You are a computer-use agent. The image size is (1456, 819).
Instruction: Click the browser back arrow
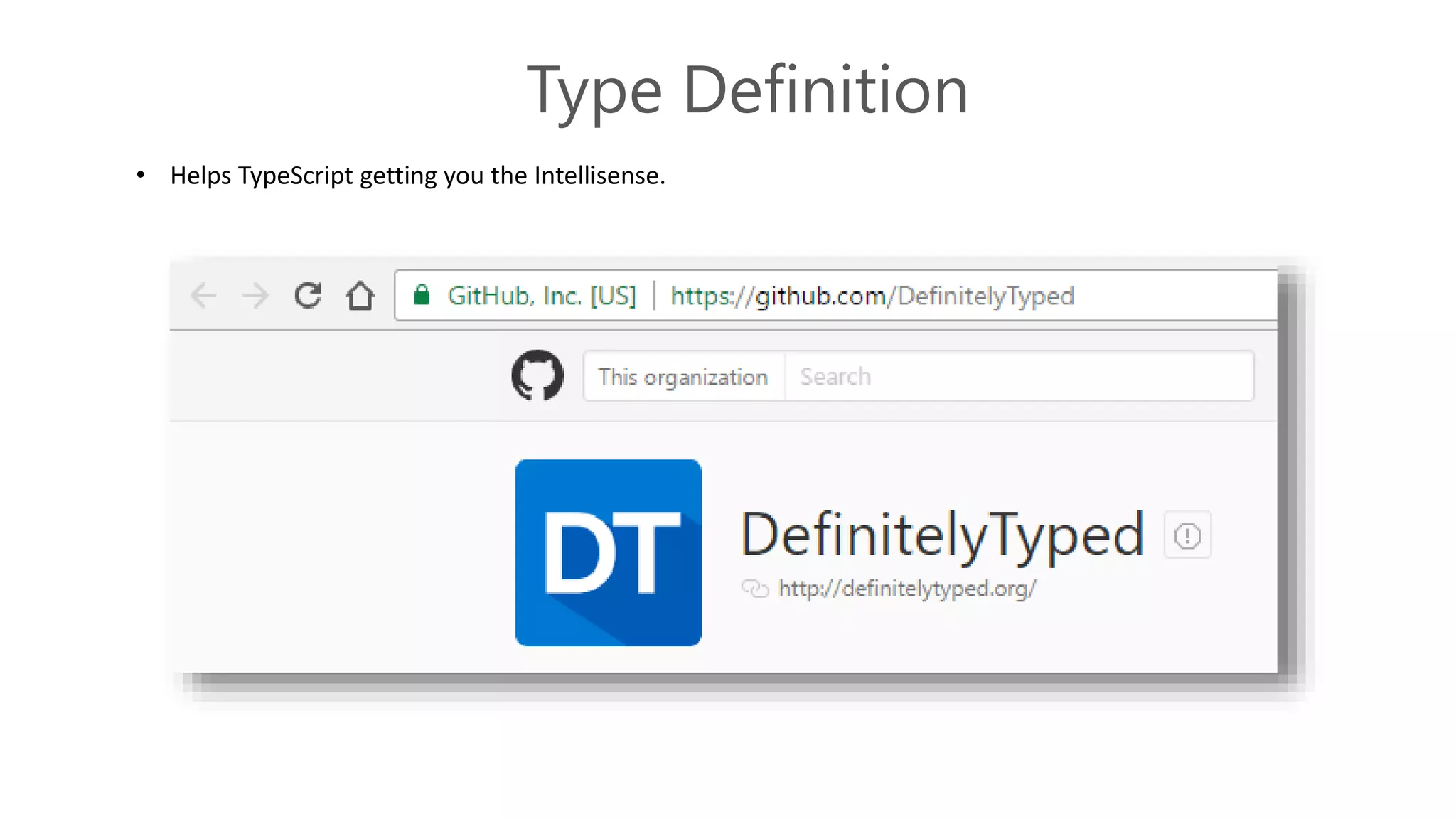pos(203,295)
